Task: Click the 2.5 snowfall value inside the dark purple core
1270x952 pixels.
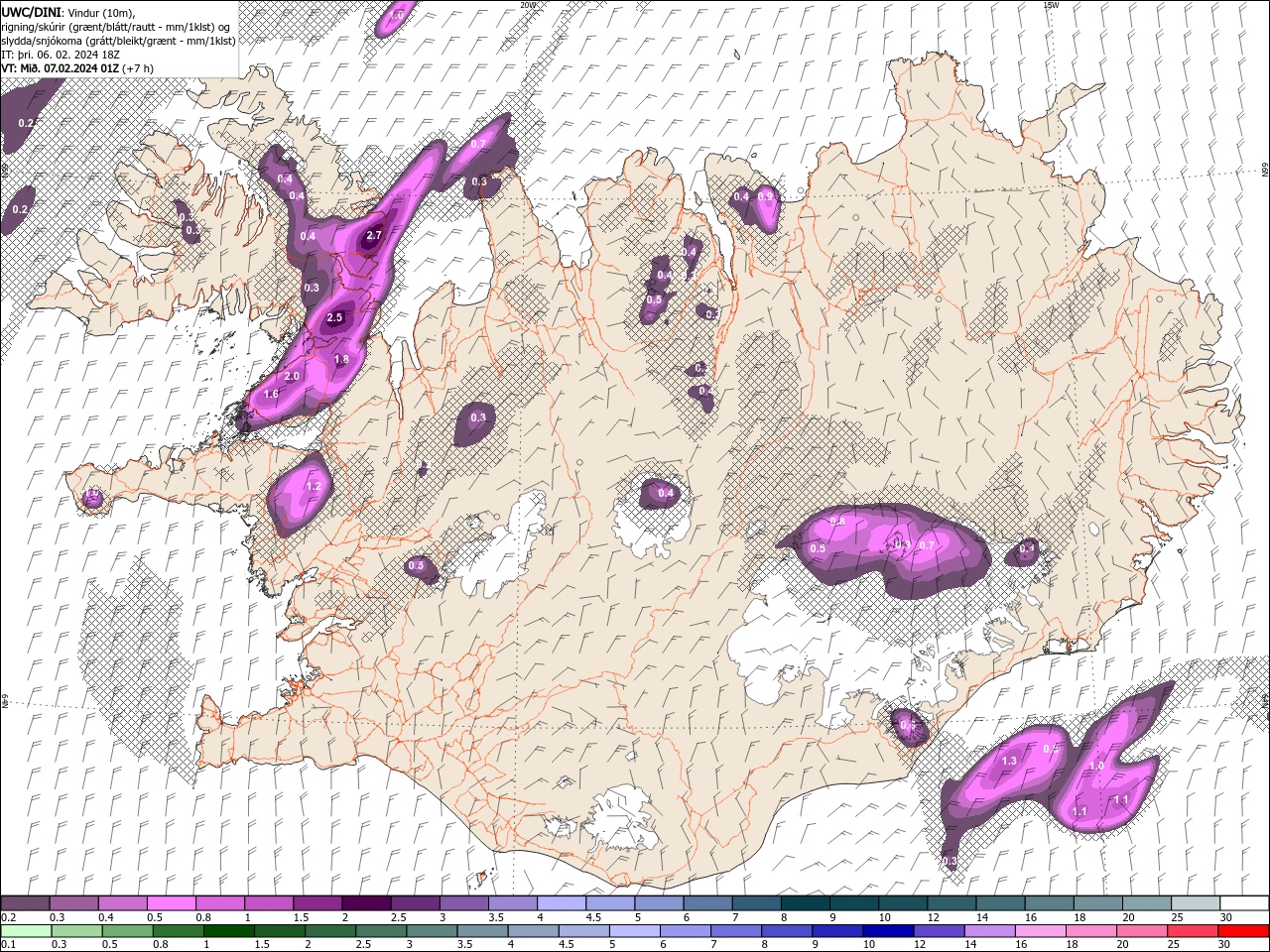Action: (334, 318)
